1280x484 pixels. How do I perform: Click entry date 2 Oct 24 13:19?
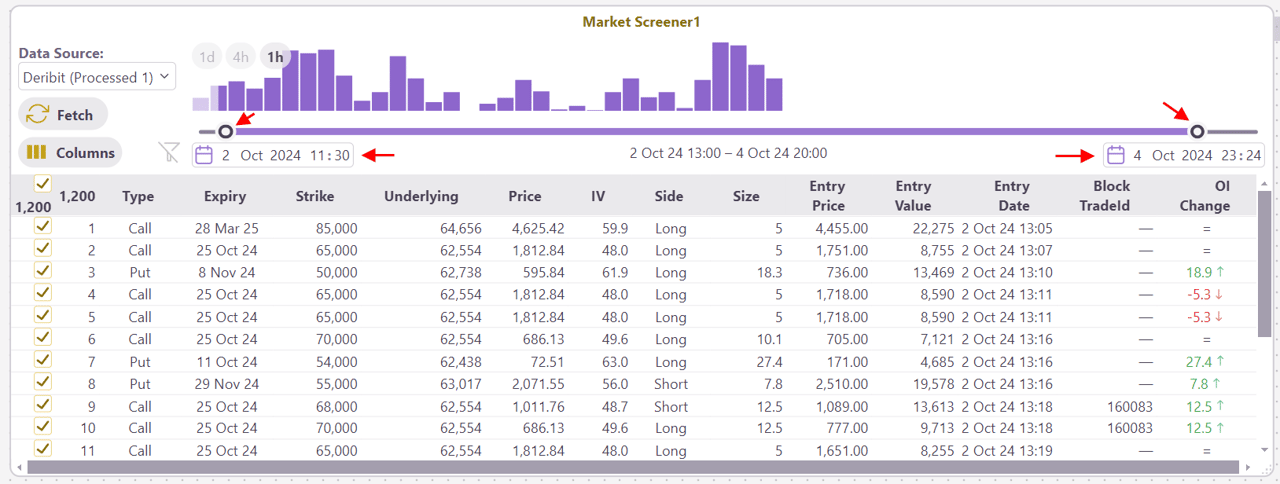(x=1006, y=450)
